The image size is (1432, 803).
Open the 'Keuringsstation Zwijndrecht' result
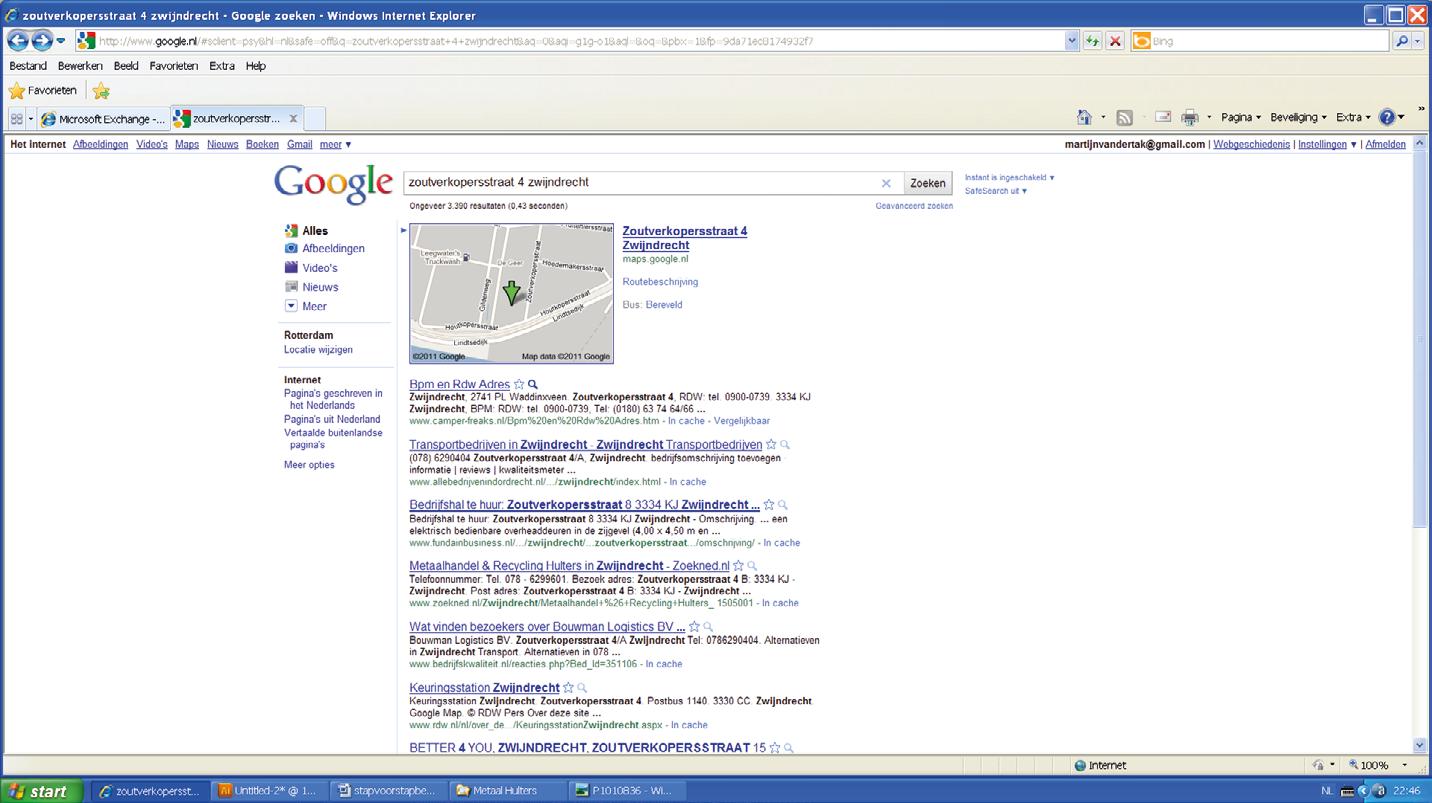484,688
